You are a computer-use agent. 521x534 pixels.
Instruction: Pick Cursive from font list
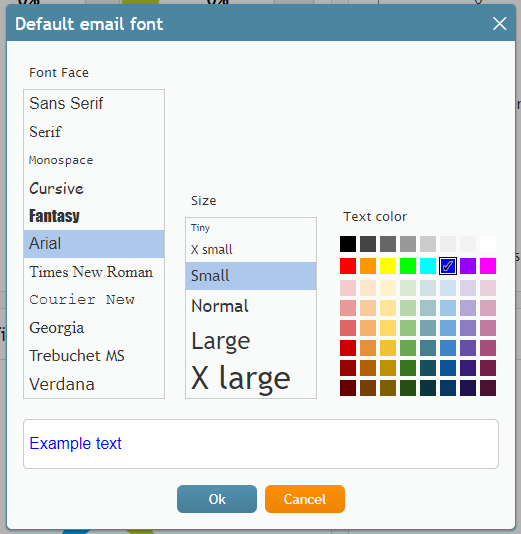[x=94, y=188]
